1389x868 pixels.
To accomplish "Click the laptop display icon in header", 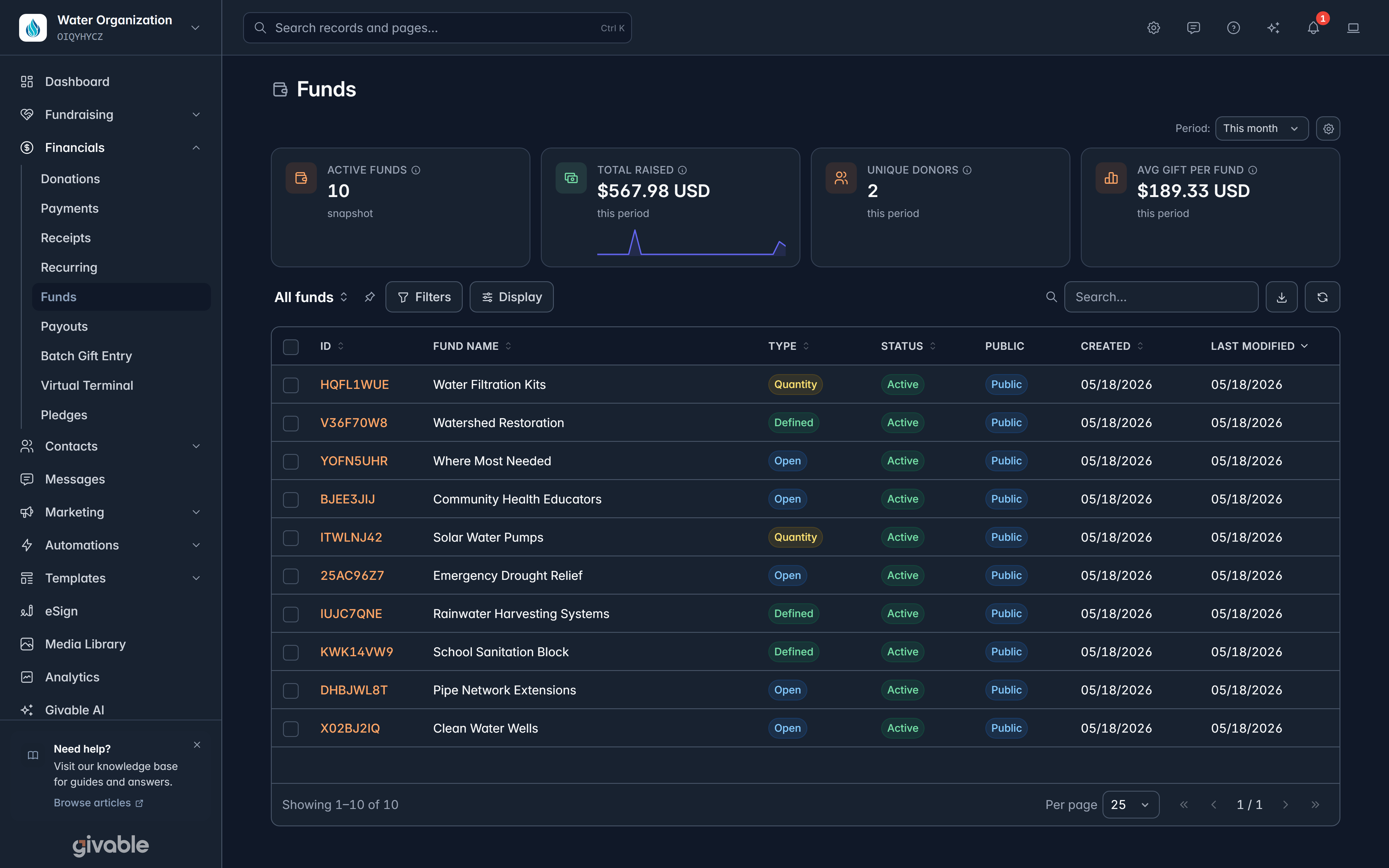I will point(1353,27).
